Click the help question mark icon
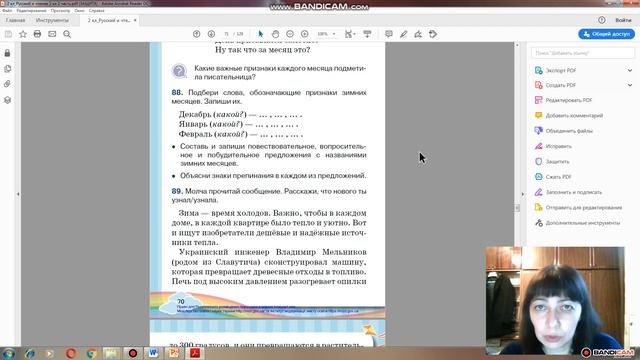 602,20
